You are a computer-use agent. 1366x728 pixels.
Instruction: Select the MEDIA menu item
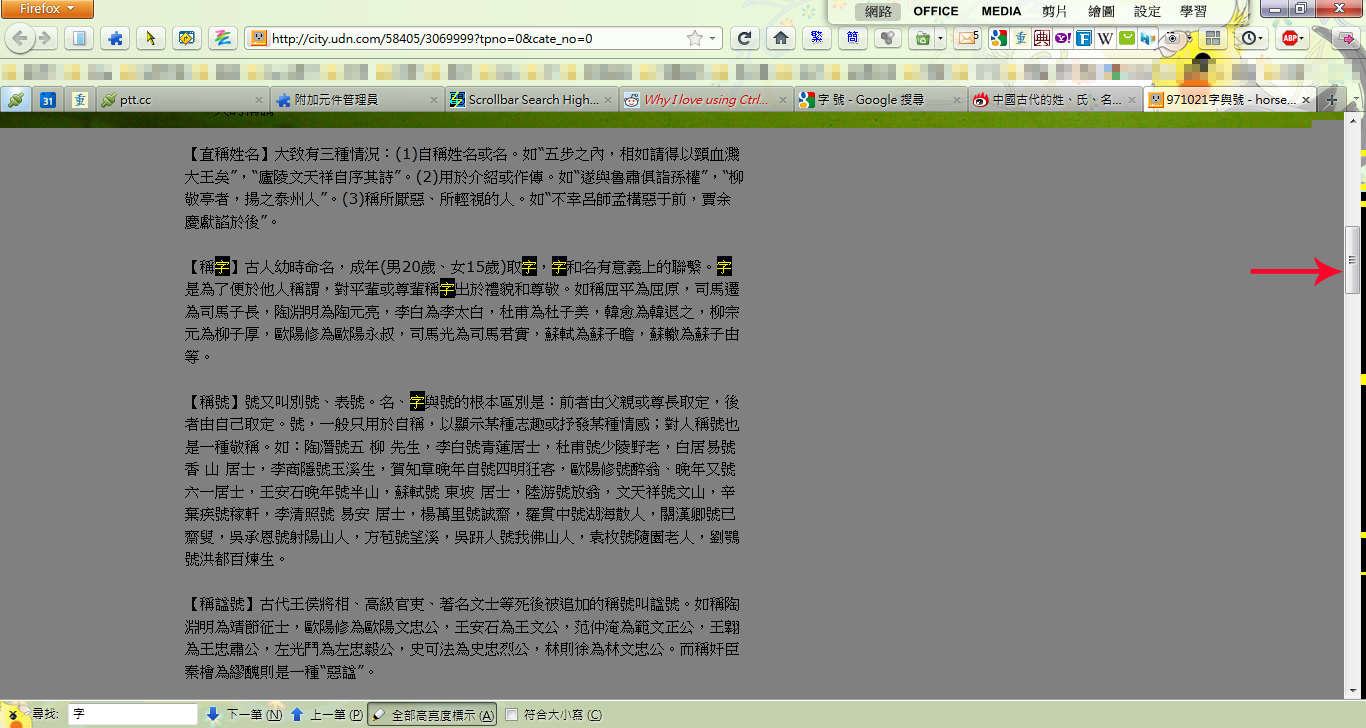1001,11
